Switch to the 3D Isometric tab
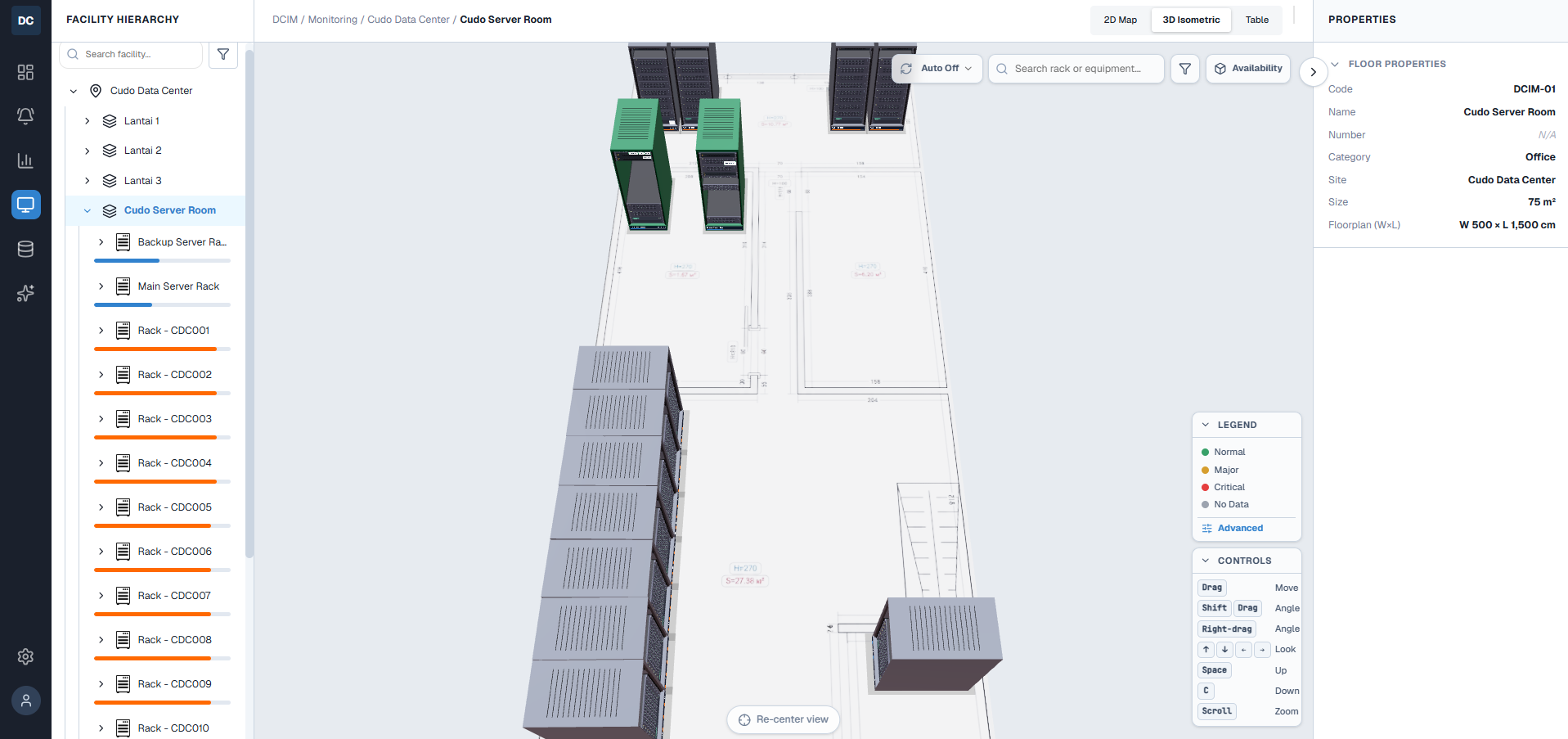Viewport: 1568px width, 739px height. (1191, 20)
